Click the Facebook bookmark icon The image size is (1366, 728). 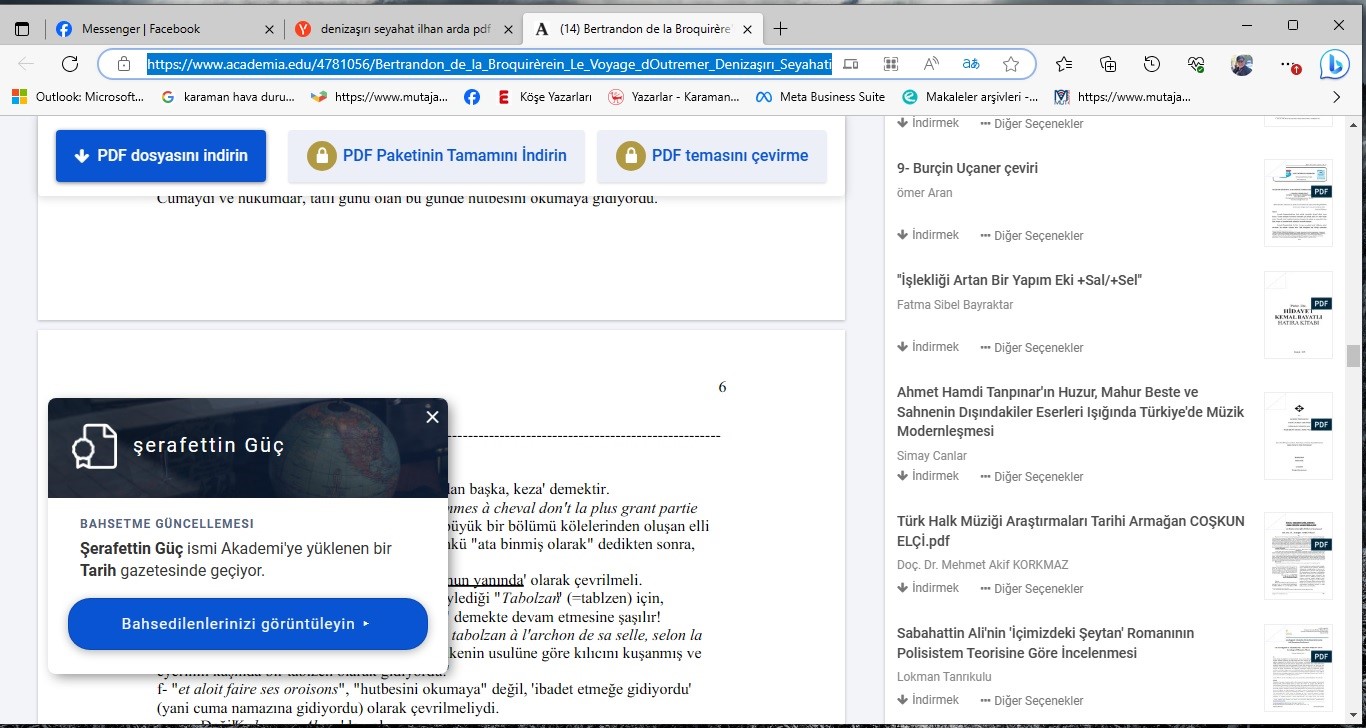[472, 97]
